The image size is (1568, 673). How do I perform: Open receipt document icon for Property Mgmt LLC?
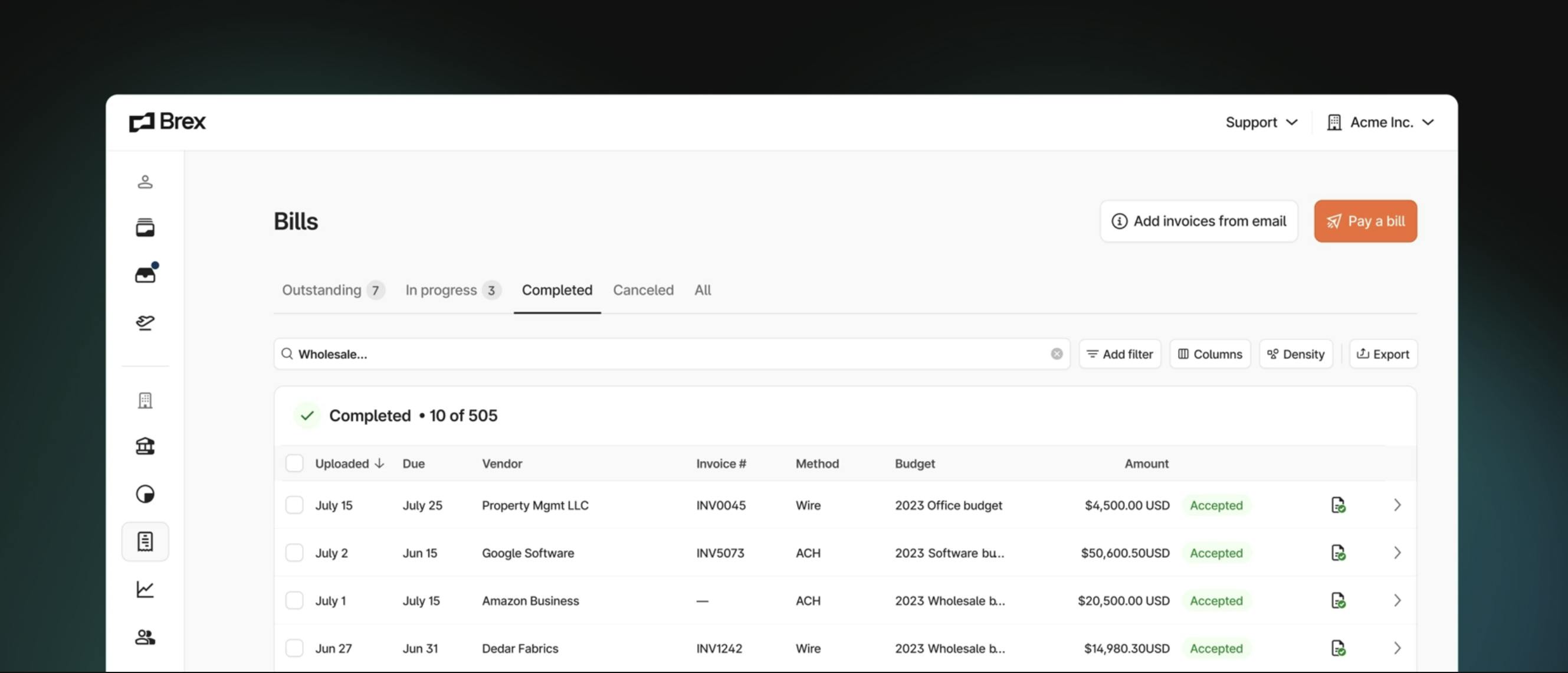pyautogui.click(x=1337, y=505)
